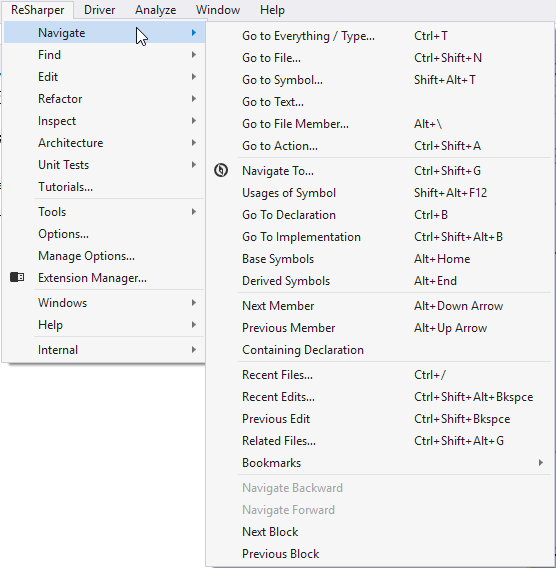556x568 pixels.
Task: Select Usages of Symbol
Action: pos(380,193)
